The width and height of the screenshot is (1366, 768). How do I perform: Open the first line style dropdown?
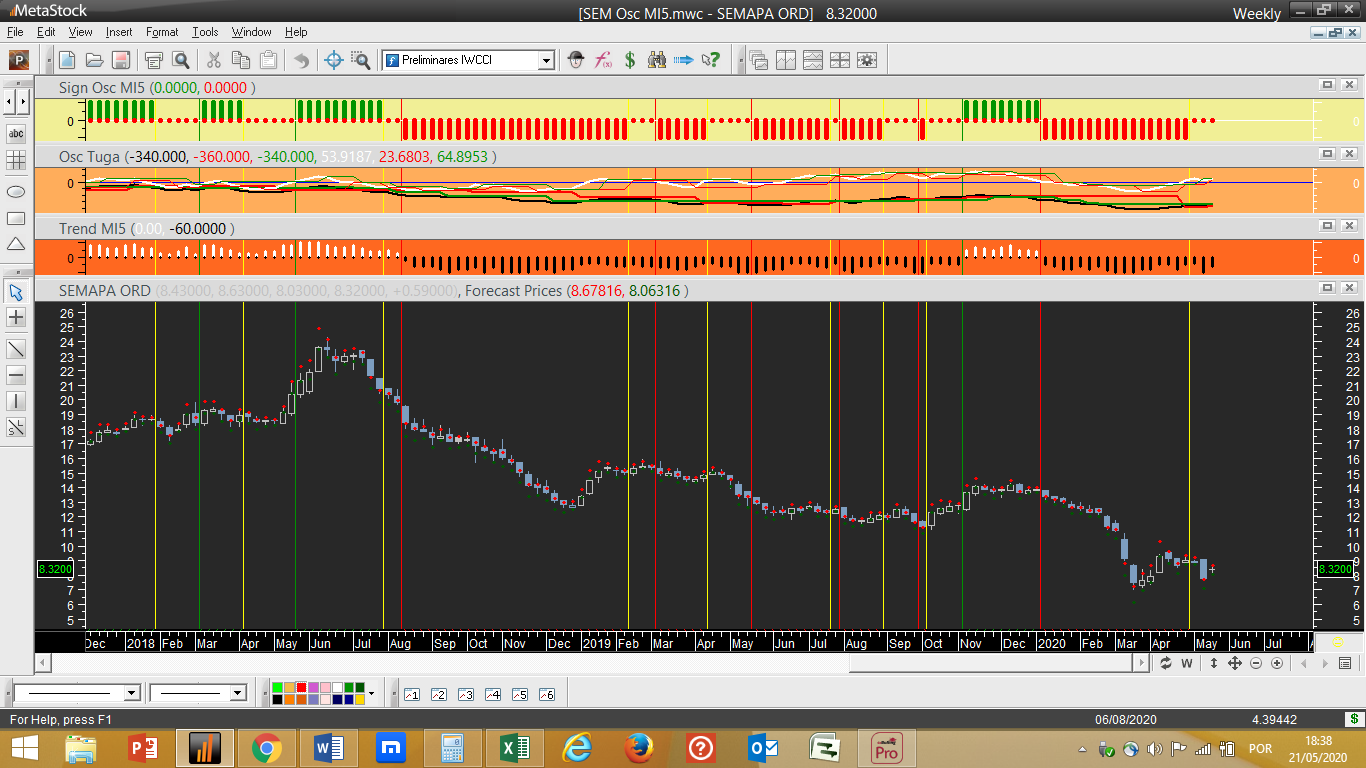(x=131, y=693)
